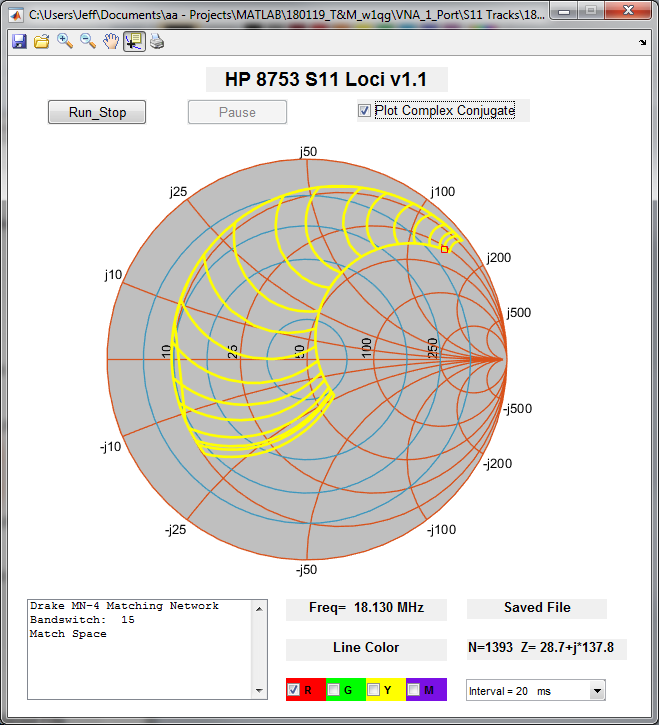Click the -j50 label below Smith chart

[x=306, y=570]
